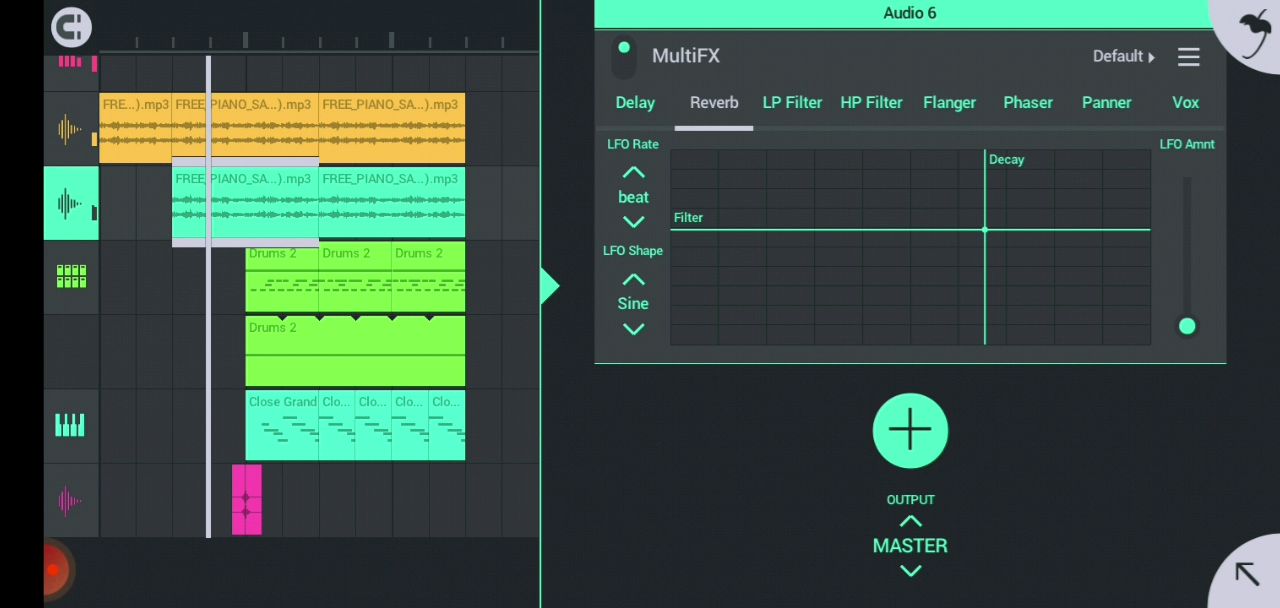1280x608 pixels.
Task: Switch to the Delay tab
Action: click(x=635, y=103)
